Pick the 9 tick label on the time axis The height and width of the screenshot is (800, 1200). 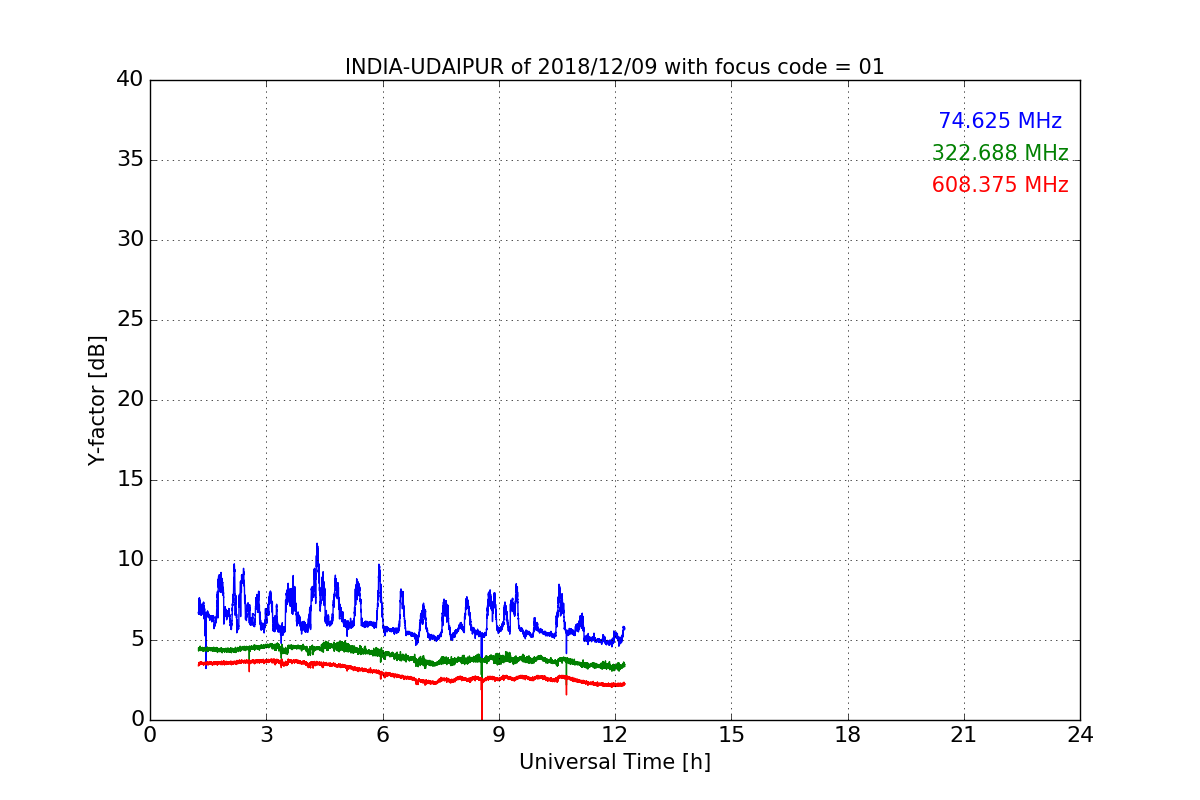tap(498, 736)
